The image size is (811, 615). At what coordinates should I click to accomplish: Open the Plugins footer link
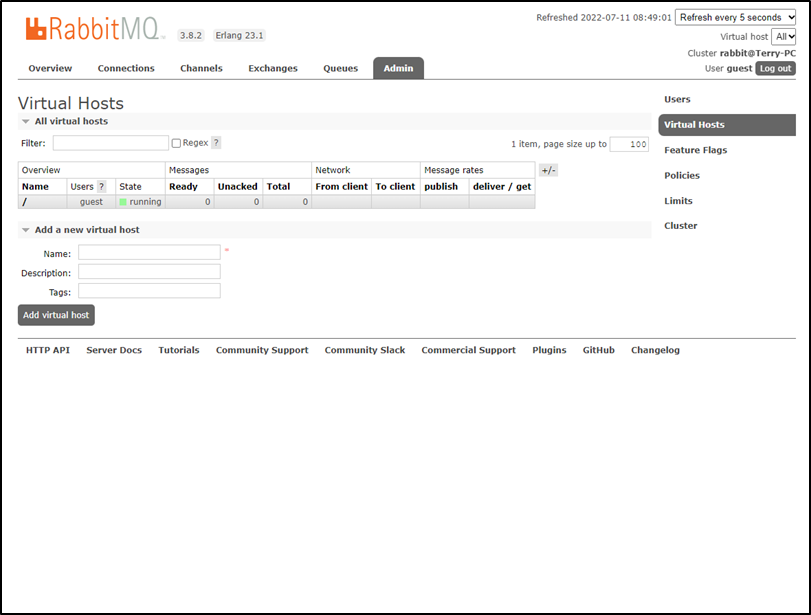point(549,350)
